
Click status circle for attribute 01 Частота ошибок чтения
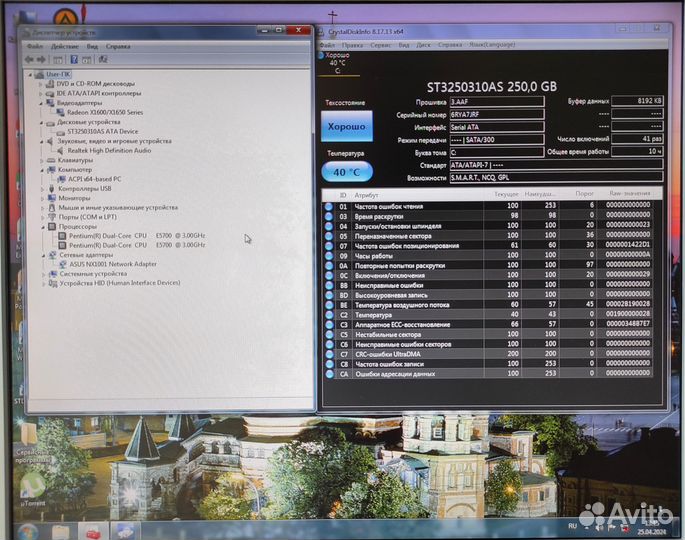(x=329, y=206)
